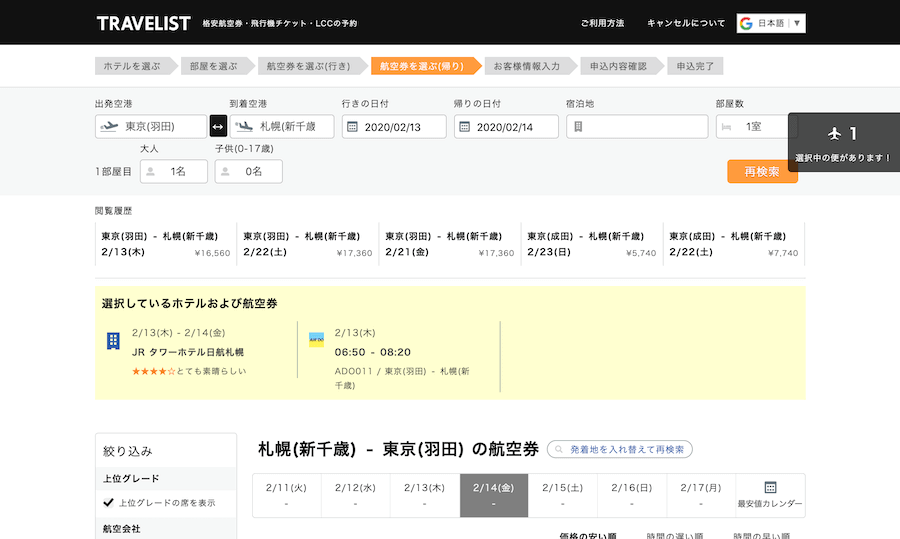900x539 pixels.
Task: Go to ホテルを選ぶ step
Action: (135, 66)
